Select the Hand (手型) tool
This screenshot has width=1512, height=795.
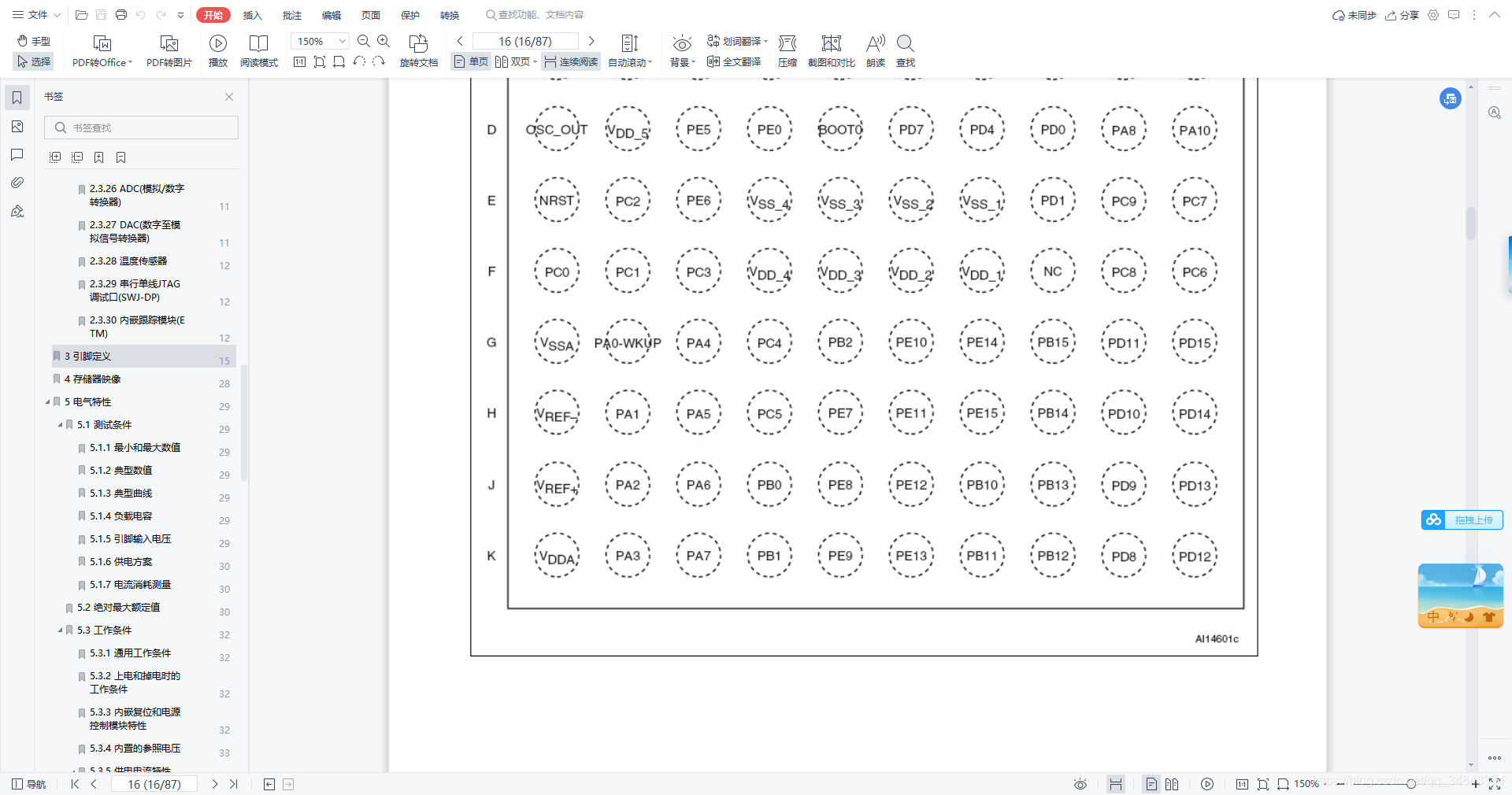34,41
